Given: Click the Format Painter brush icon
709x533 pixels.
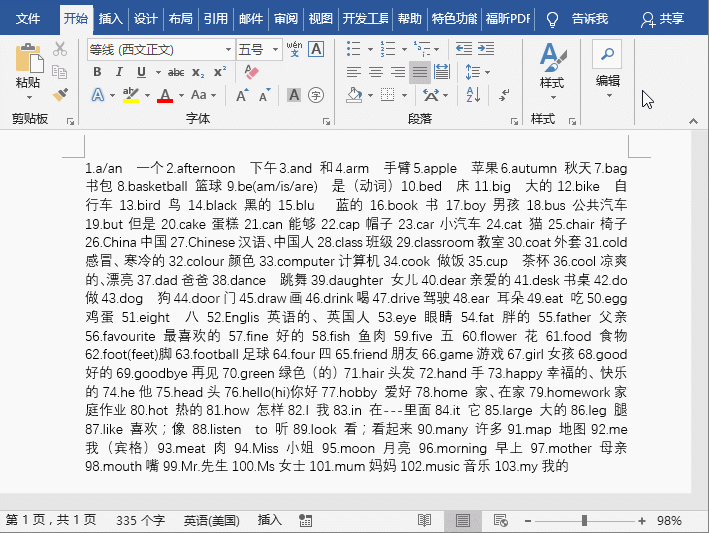Looking at the screenshot, I should point(60,95).
